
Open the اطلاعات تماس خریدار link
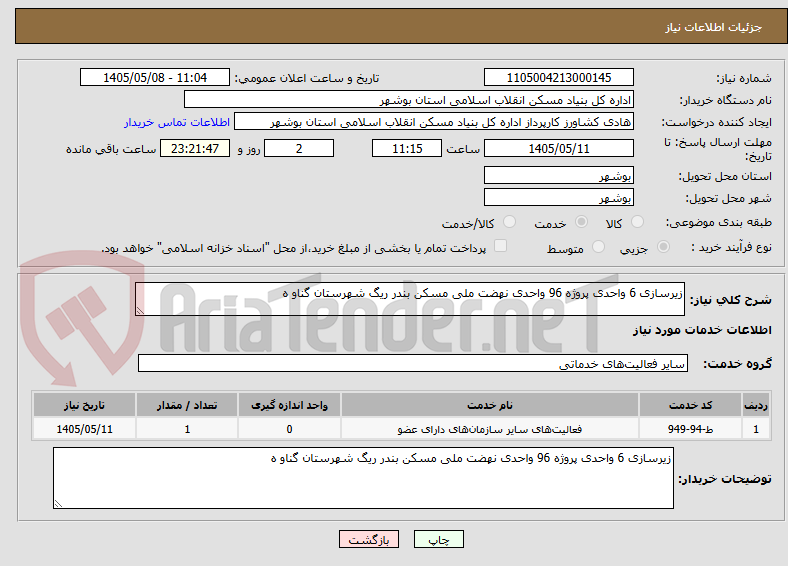pyautogui.click(x=177, y=122)
